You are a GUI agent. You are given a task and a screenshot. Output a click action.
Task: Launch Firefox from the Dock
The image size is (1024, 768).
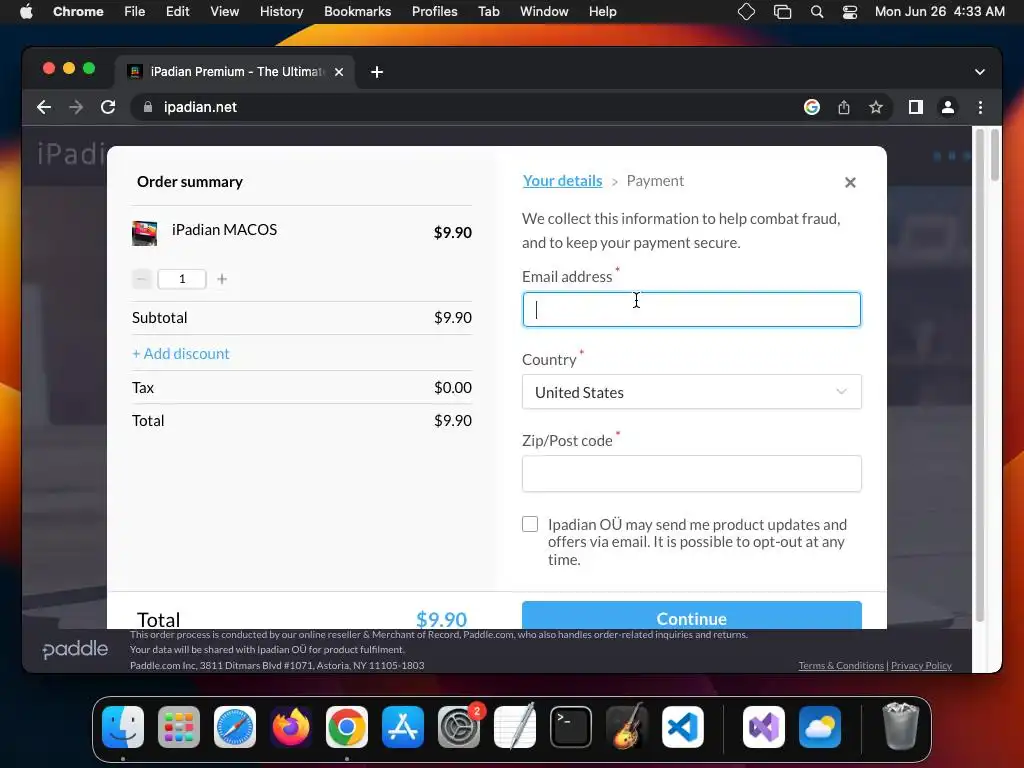click(x=291, y=727)
